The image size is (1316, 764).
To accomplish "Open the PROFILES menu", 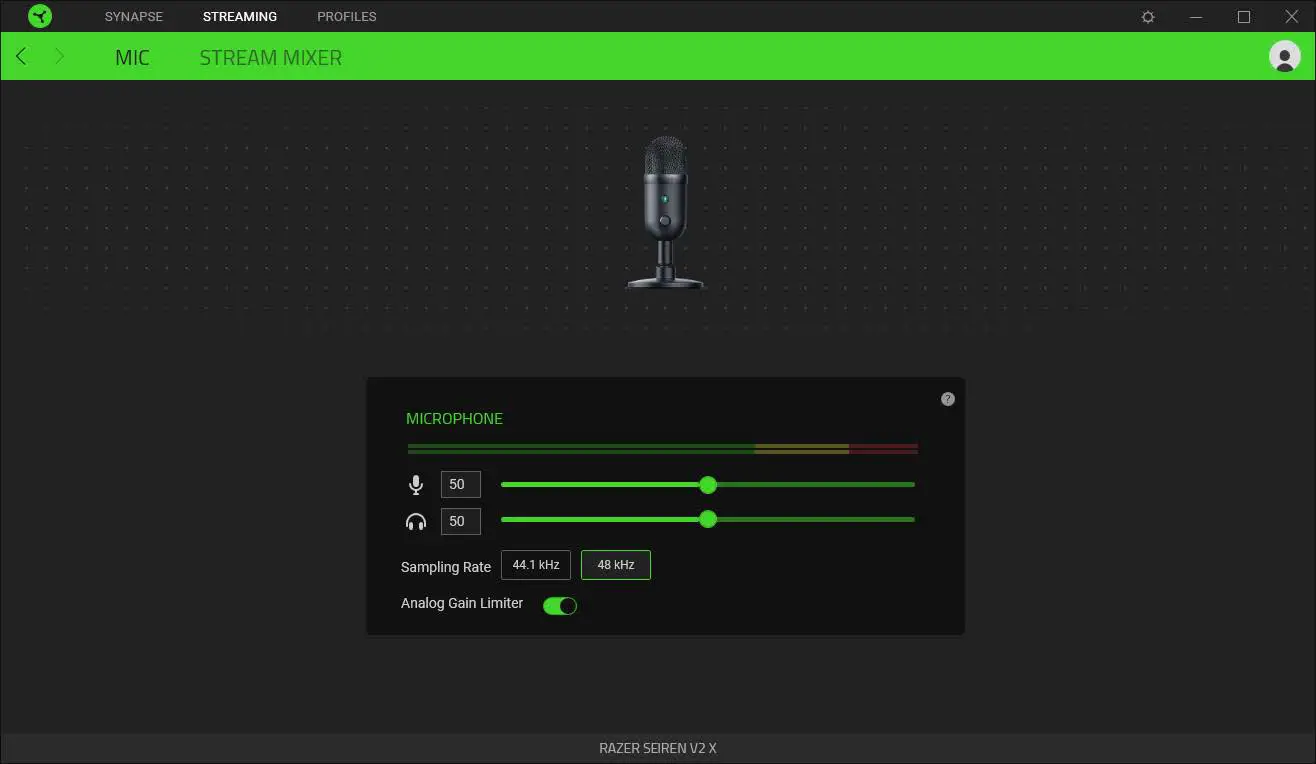I will [346, 16].
